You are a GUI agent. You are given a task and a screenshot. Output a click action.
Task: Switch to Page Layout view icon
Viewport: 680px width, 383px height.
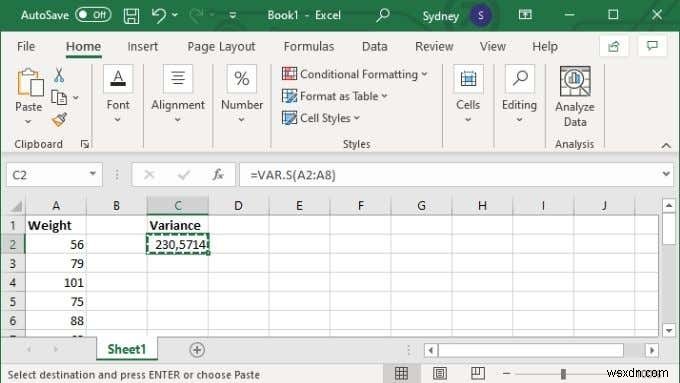[x=440, y=373]
